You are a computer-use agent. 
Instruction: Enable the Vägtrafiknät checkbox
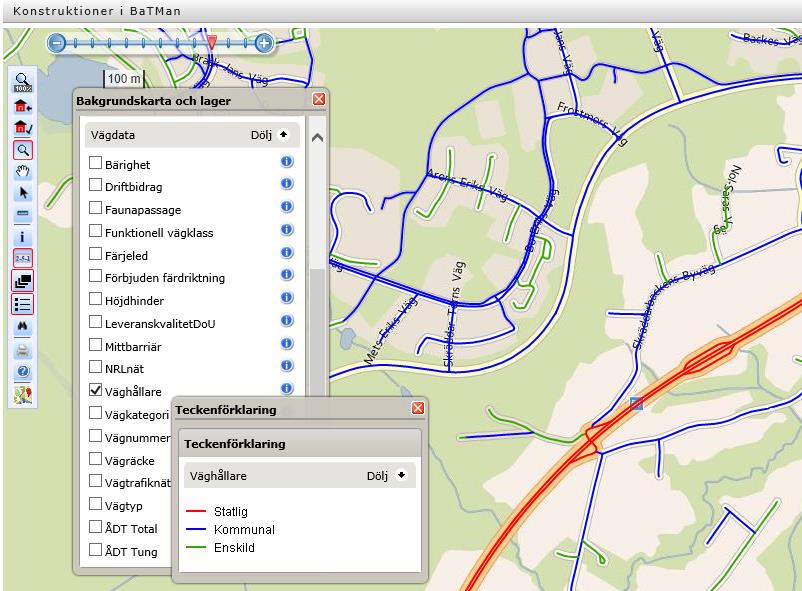(x=95, y=481)
